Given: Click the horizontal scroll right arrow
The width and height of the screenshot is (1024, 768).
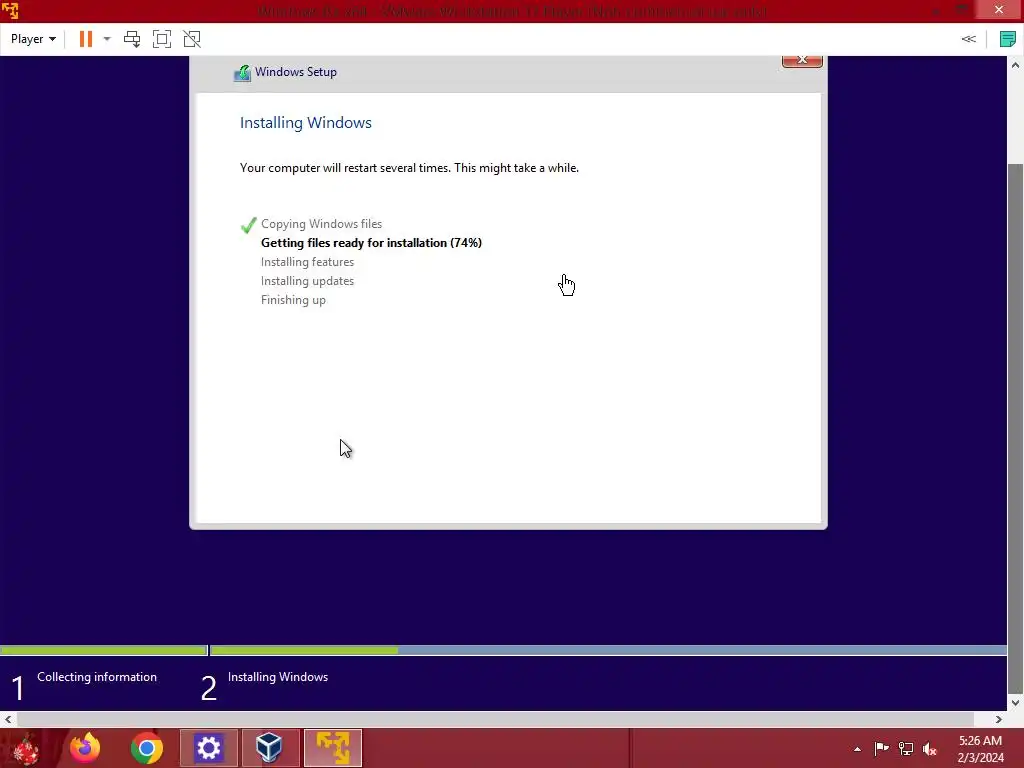Looking at the screenshot, I should point(999,719).
